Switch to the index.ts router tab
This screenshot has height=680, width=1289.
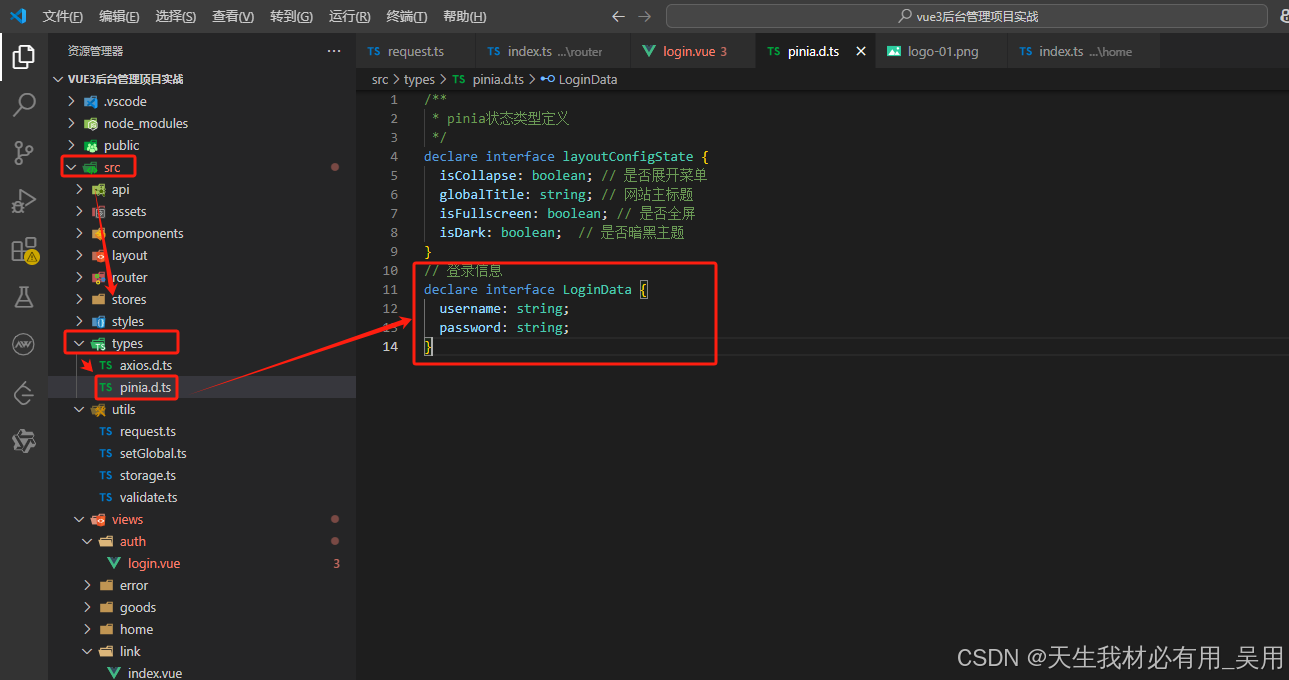pyautogui.click(x=553, y=51)
